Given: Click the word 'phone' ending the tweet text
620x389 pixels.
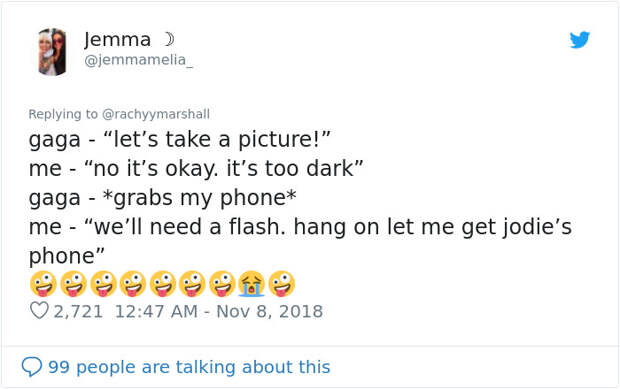Looking at the screenshot, I should 66,256.
